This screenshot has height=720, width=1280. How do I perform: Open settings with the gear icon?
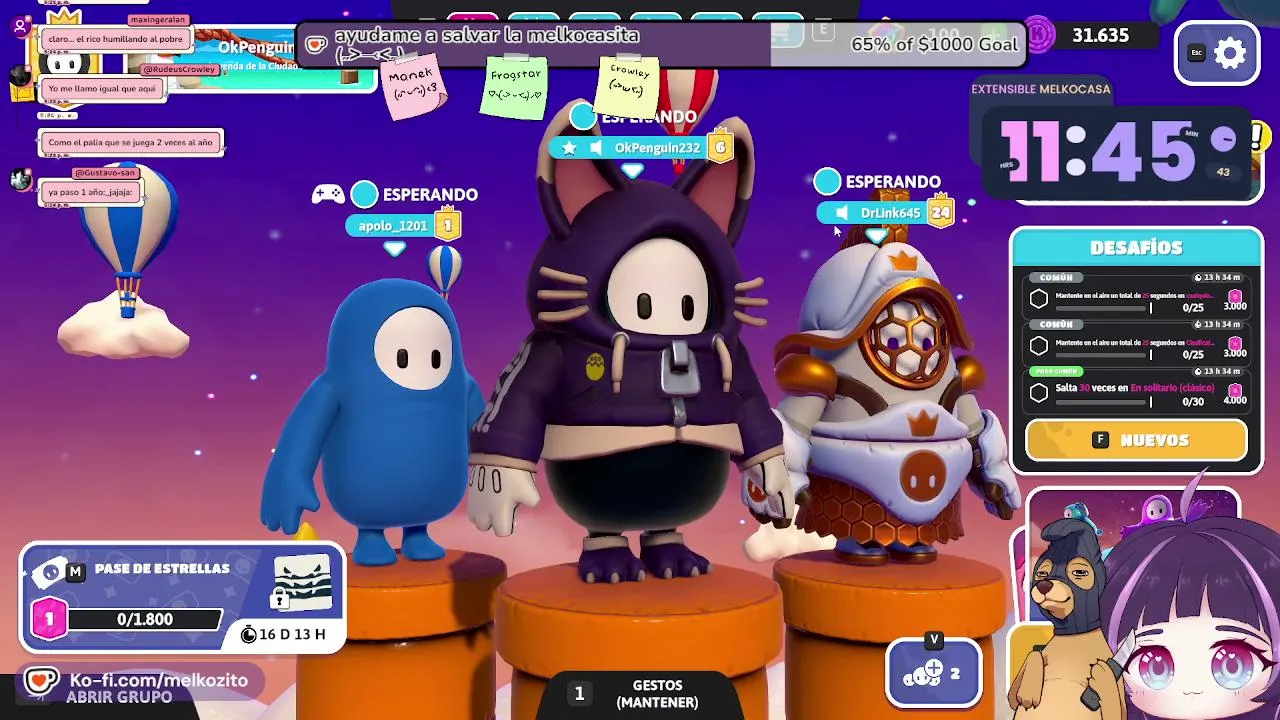1230,53
